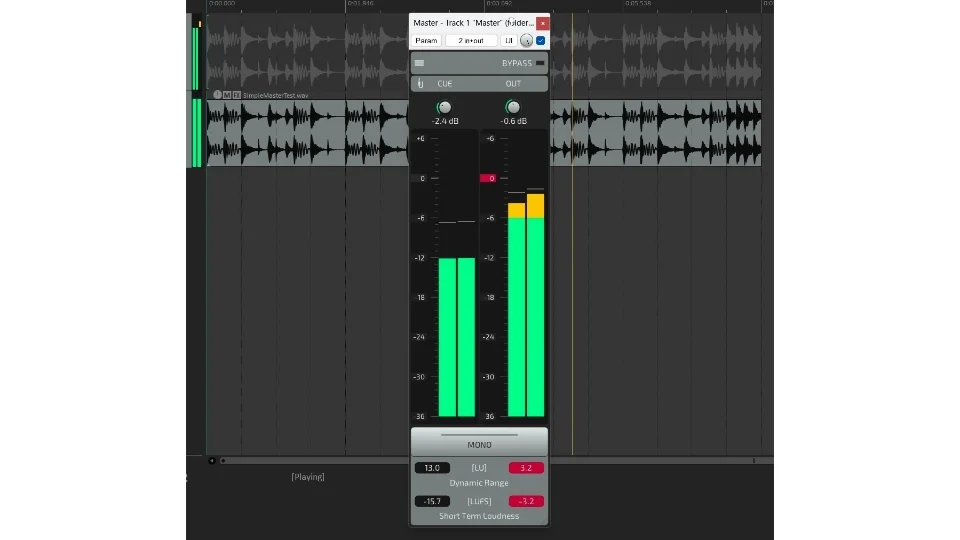Click the -15.7 LUFS loudness readout

432,501
